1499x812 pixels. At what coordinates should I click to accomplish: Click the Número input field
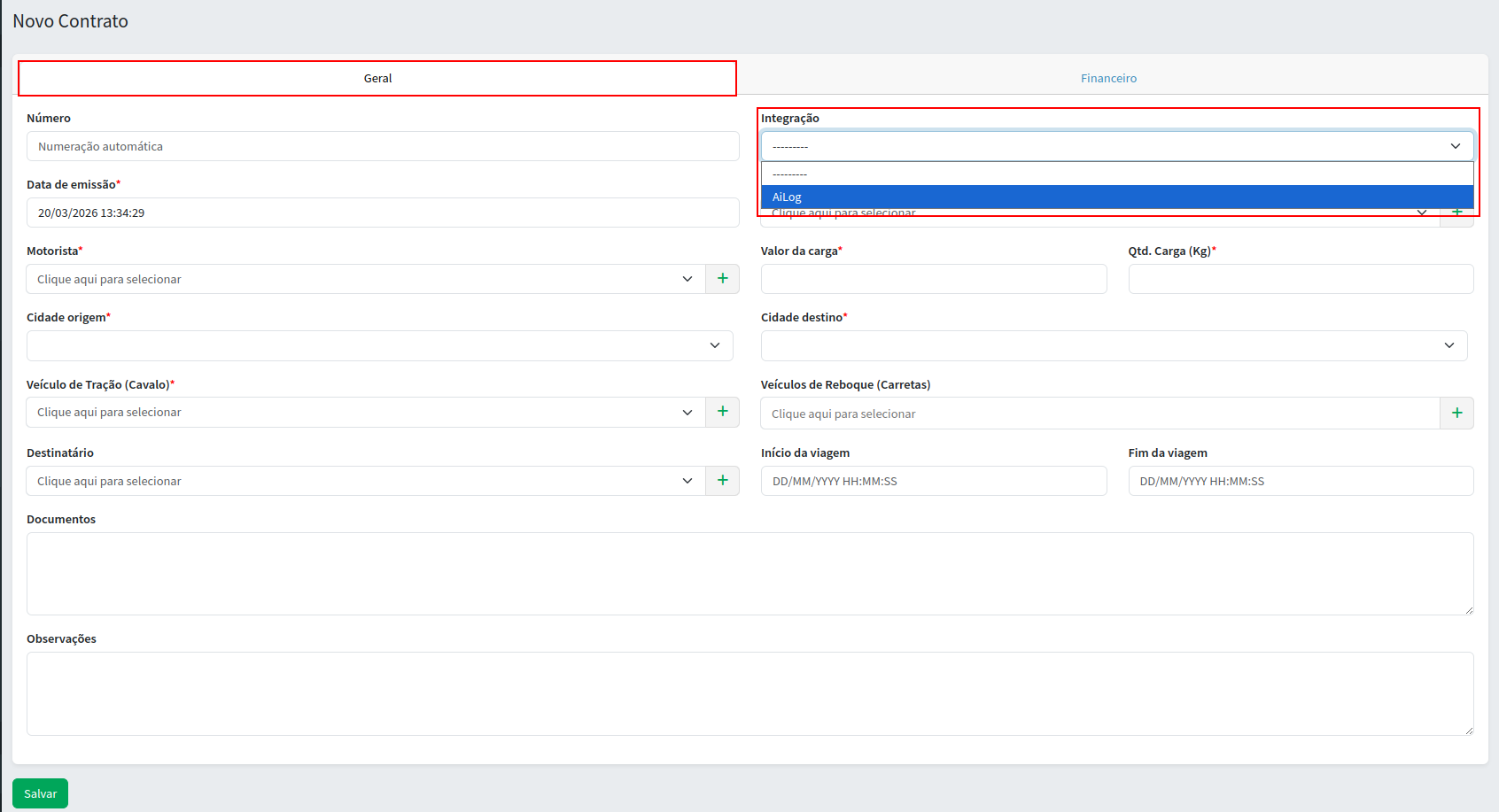(x=383, y=146)
